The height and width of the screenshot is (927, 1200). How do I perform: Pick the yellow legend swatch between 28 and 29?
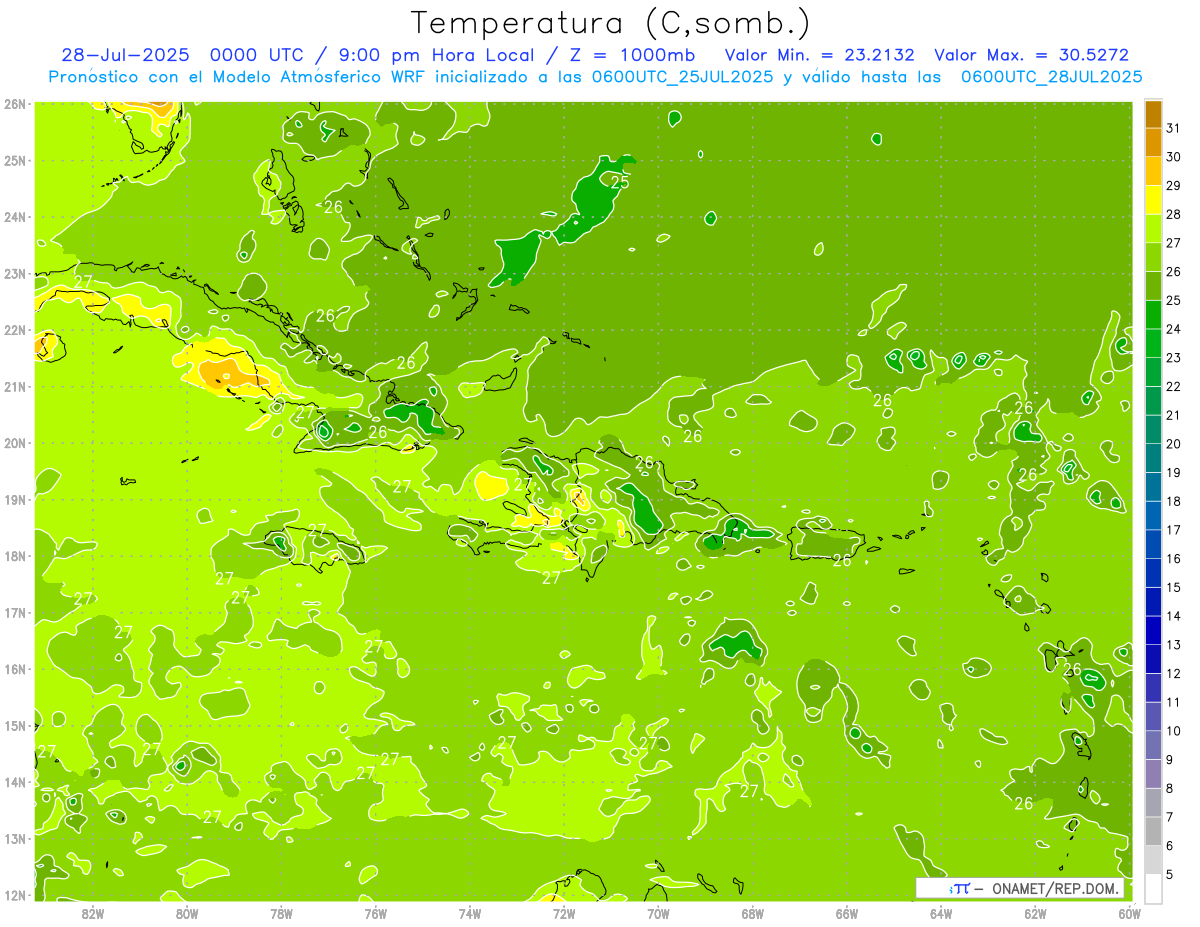tap(1153, 199)
